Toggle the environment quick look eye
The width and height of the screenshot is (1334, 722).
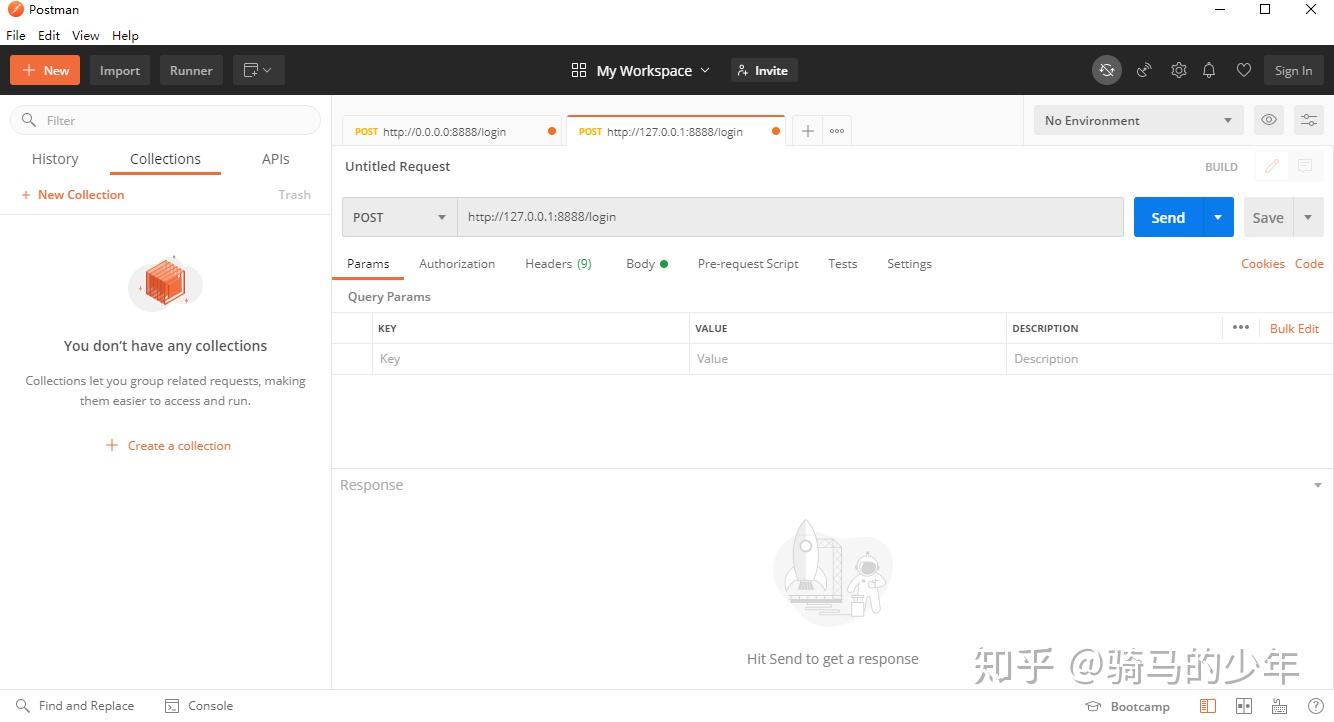(1269, 120)
